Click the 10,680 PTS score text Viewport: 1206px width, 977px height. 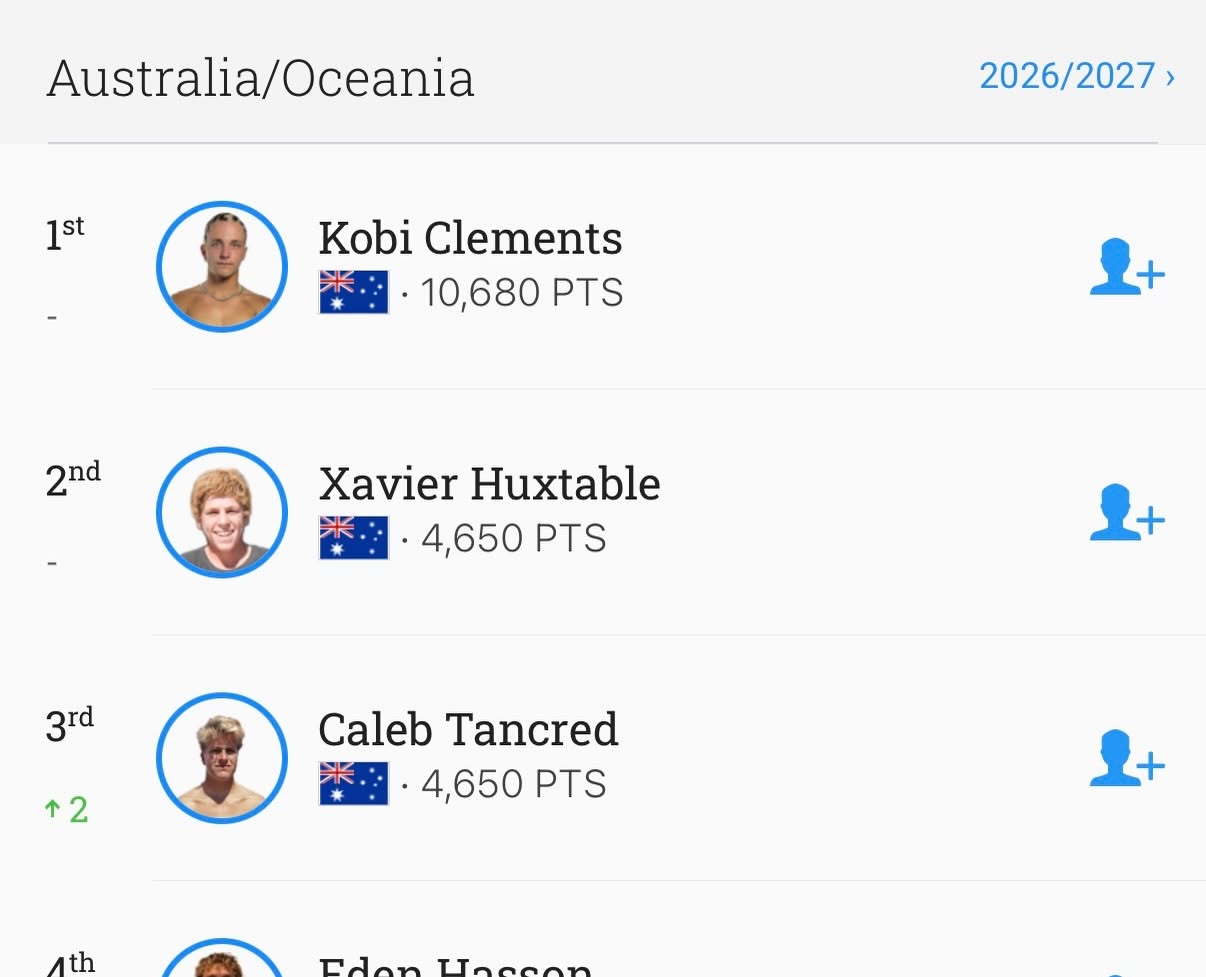coord(522,293)
